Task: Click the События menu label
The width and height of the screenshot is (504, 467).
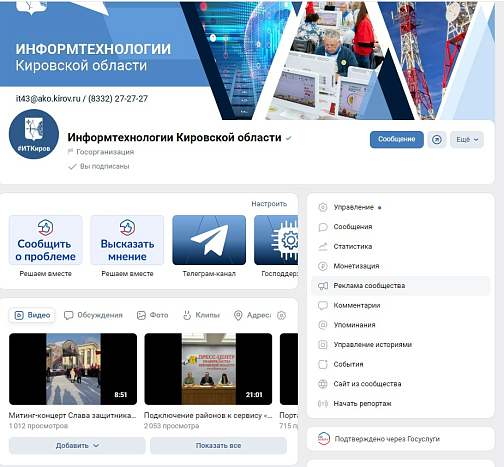Action: click(348, 364)
